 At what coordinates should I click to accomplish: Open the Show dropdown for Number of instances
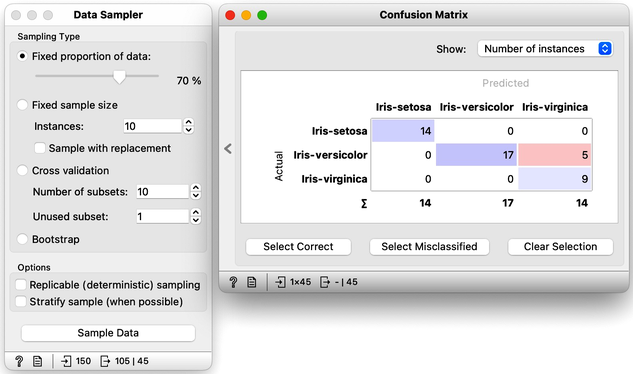click(x=545, y=49)
